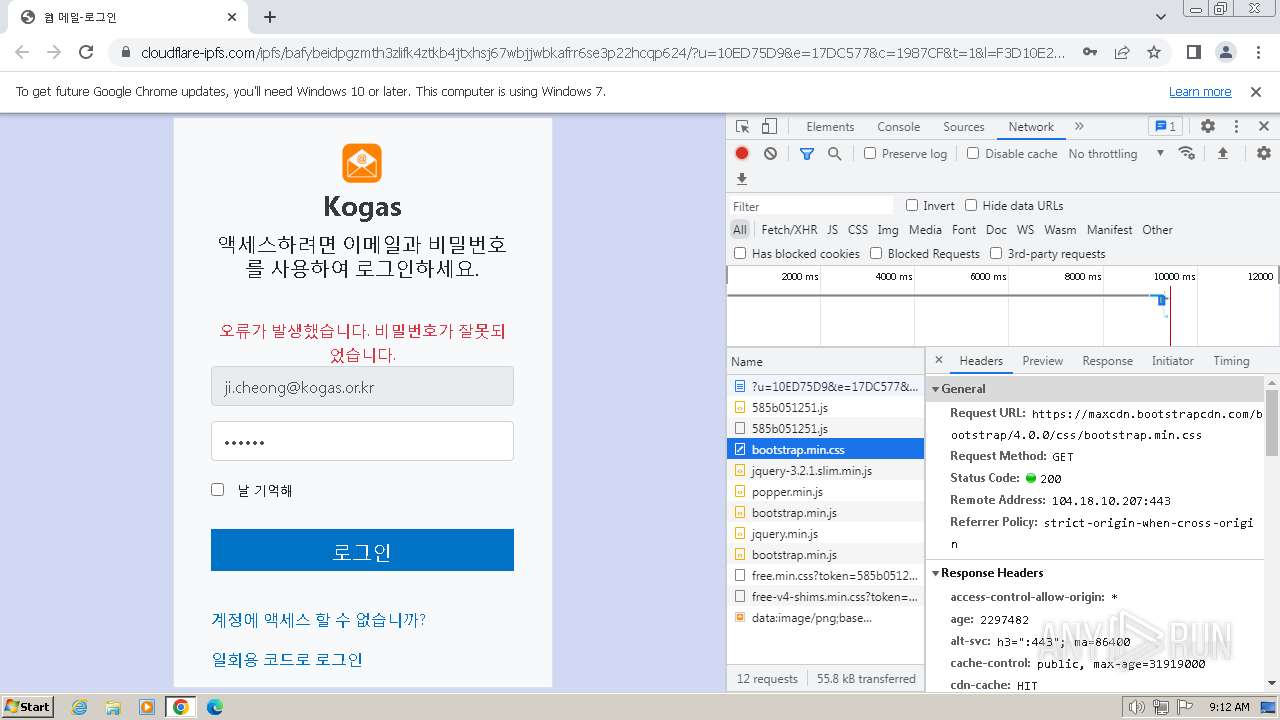This screenshot has height=720, width=1280.
Task: Enable Preserve log checkbox
Action: 870,153
